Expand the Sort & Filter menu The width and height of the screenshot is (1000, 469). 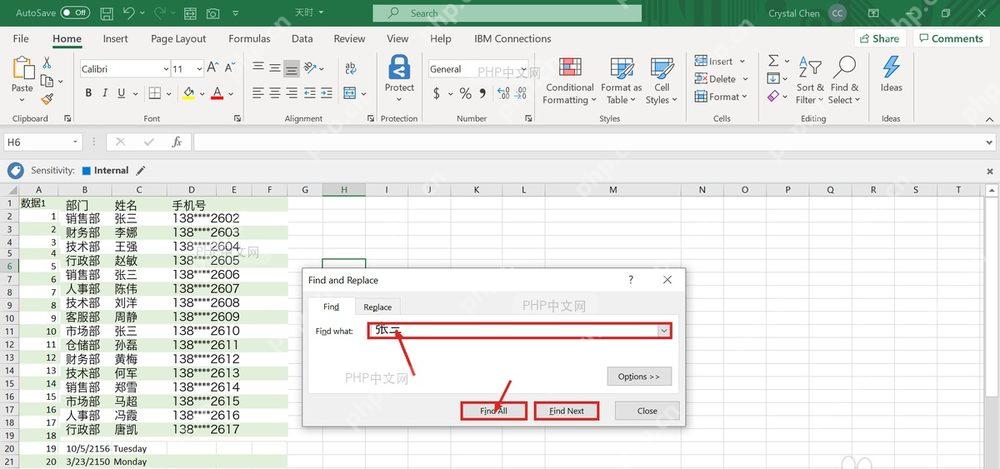(810, 81)
